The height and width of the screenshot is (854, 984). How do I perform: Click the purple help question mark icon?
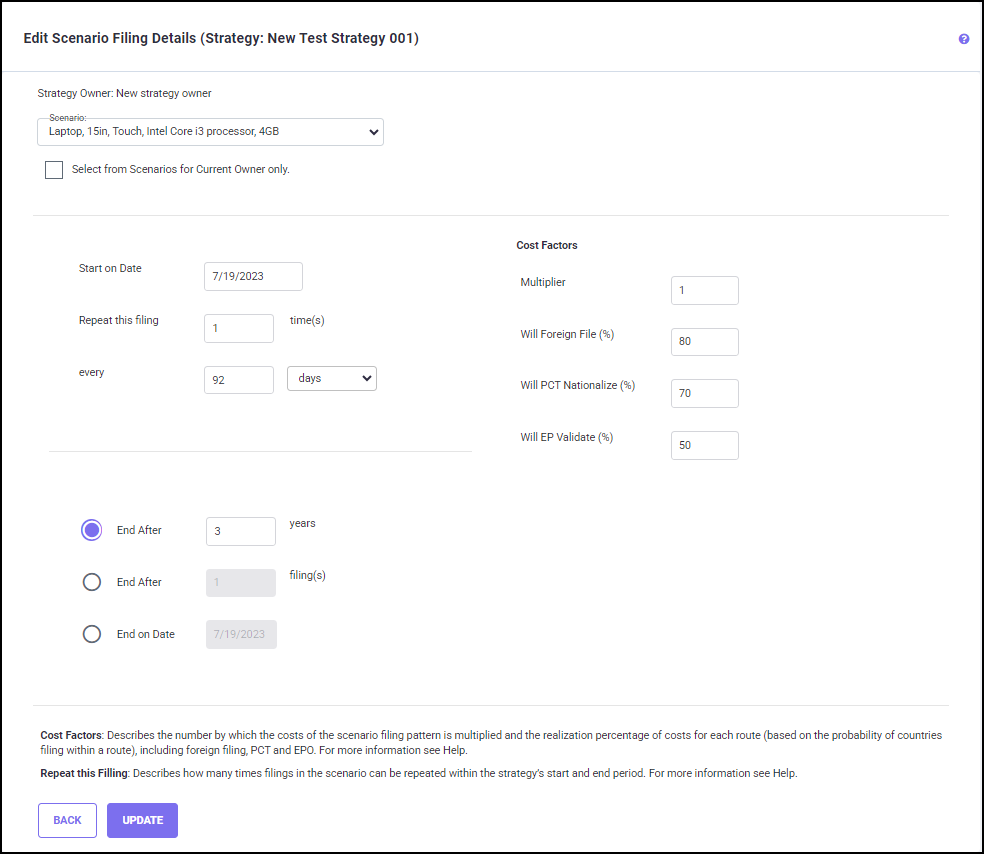(964, 39)
